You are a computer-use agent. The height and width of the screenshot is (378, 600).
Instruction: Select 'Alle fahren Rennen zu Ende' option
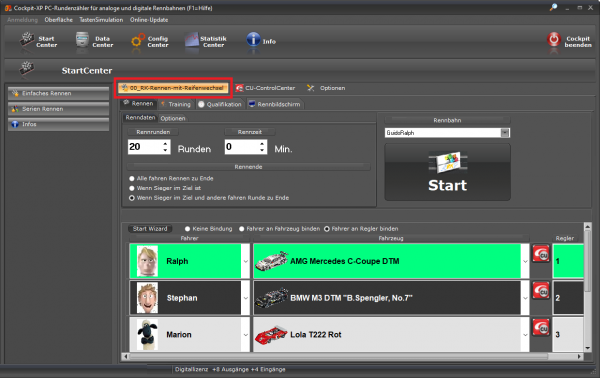[132, 179]
